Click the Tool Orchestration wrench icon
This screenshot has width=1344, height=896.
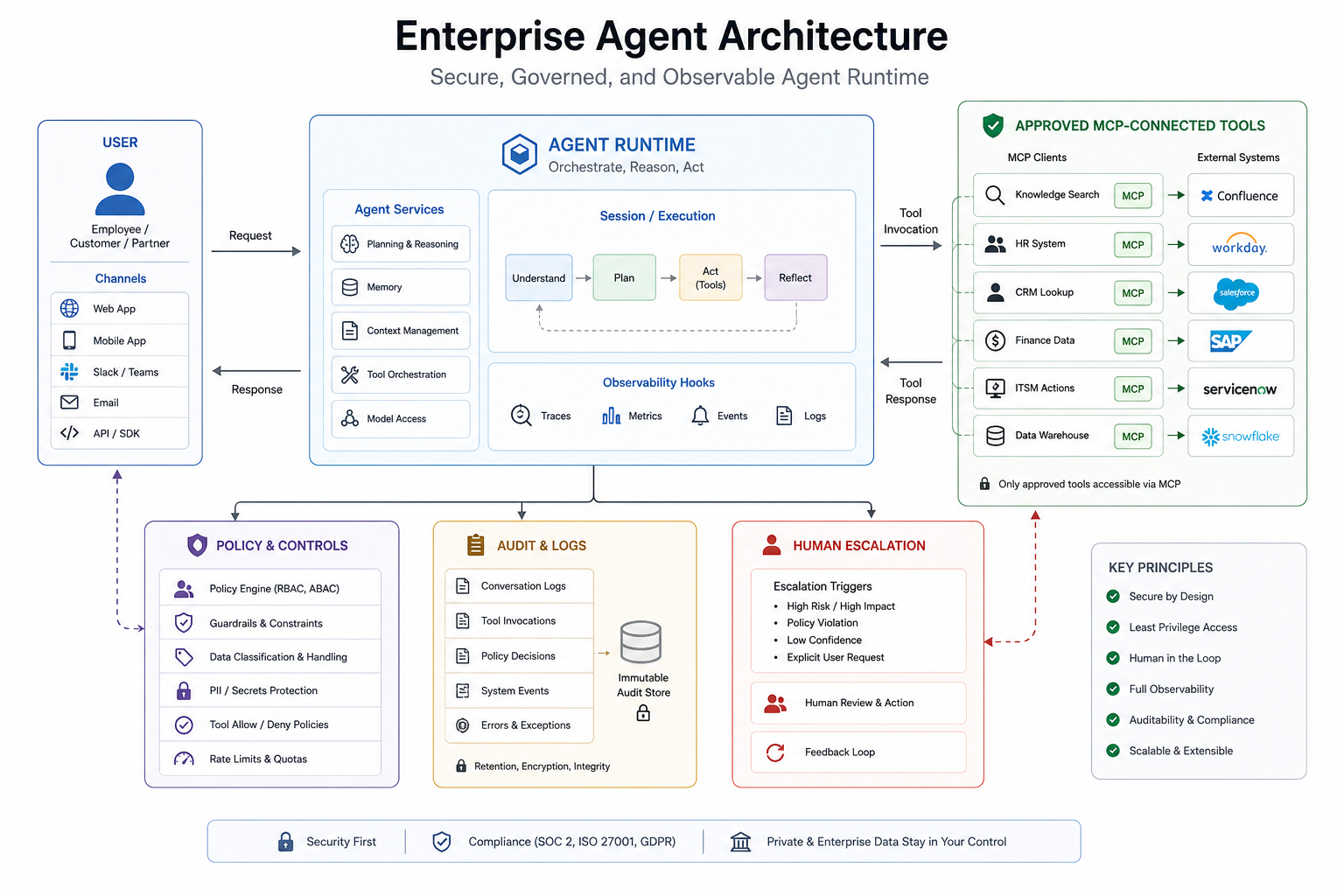(350, 374)
